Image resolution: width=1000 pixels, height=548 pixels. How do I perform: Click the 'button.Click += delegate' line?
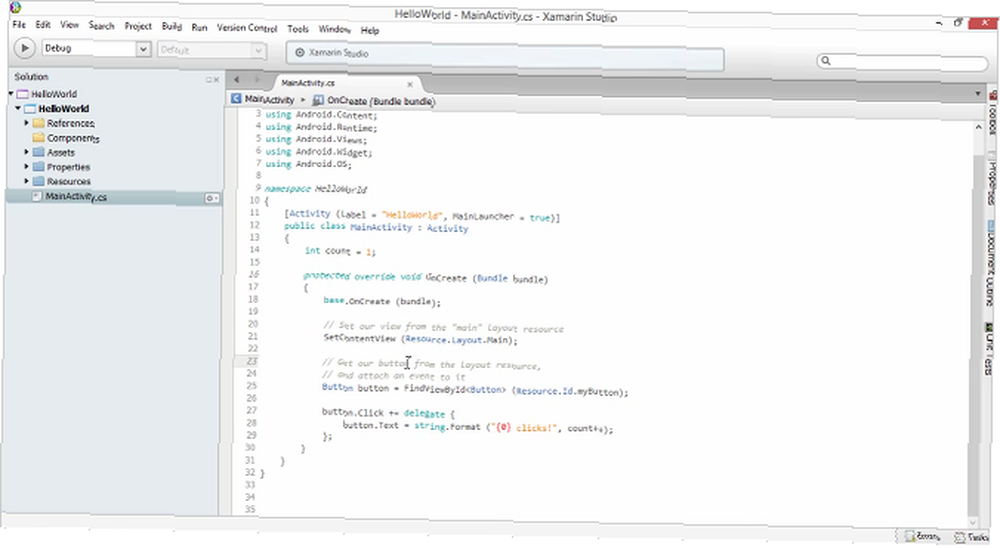click(388, 413)
